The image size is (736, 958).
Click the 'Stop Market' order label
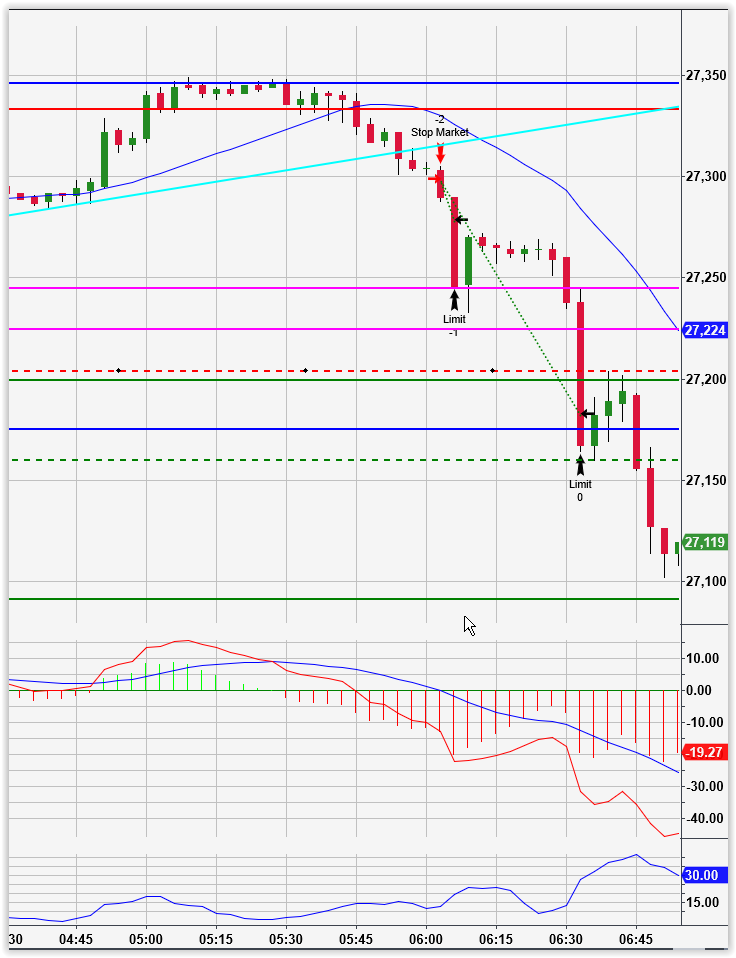click(440, 132)
